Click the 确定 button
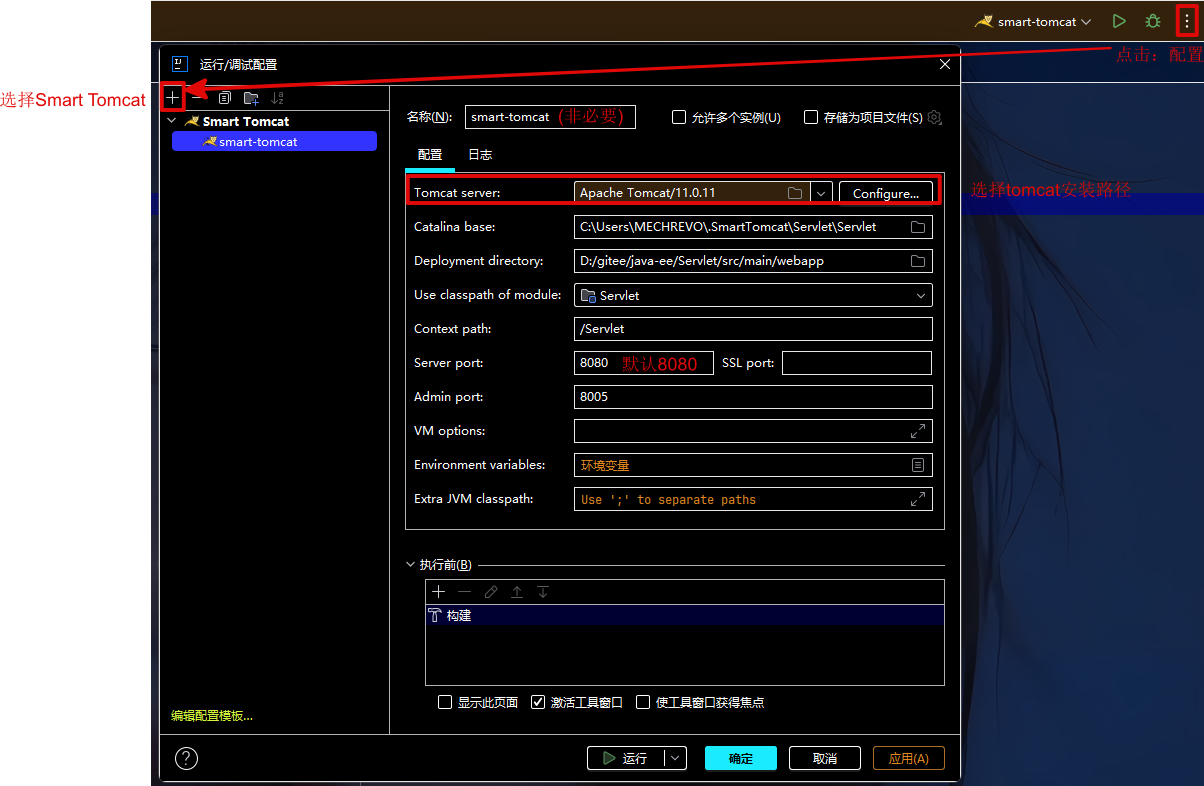1204x786 pixels. [741, 758]
